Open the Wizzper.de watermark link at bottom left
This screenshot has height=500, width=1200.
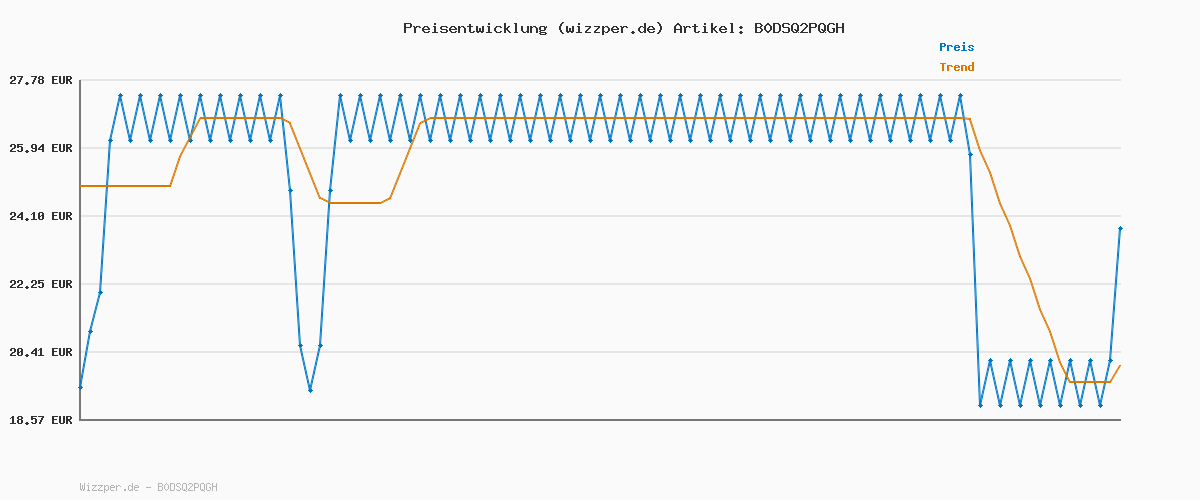pyautogui.click(x=148, y=487)
